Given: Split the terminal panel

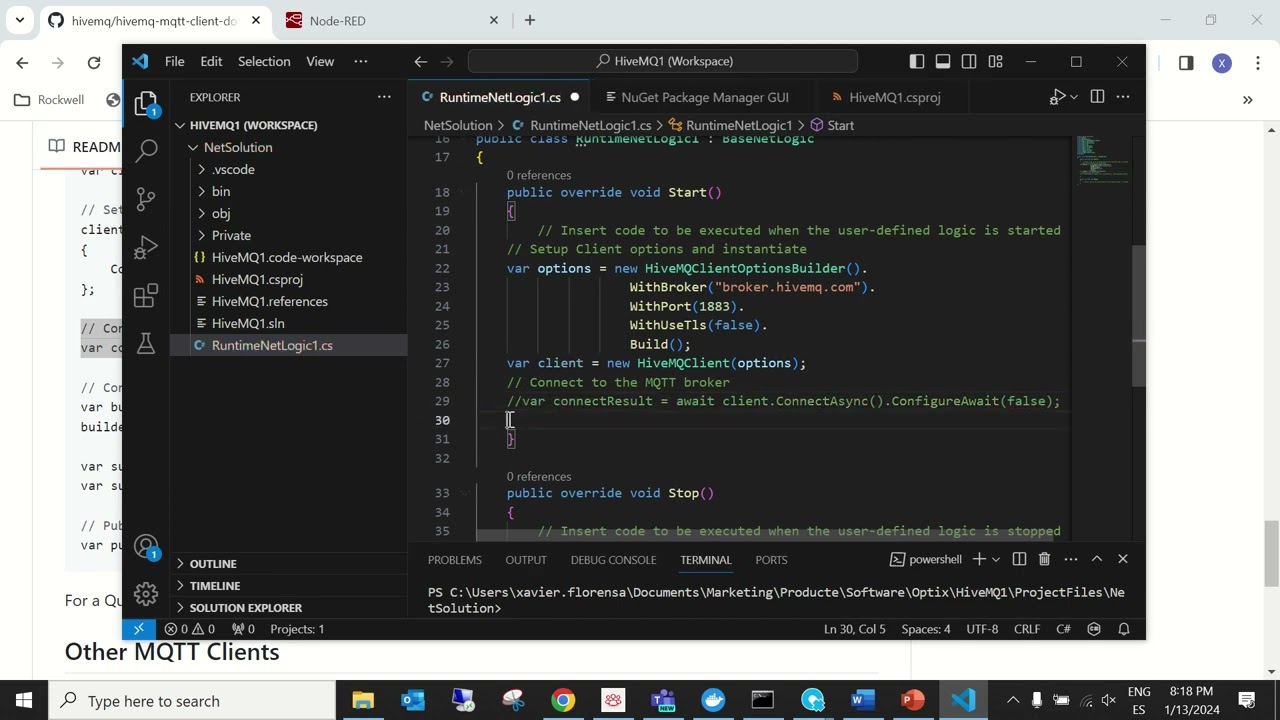Looking at the screenshot, I should pos(1019,559).
